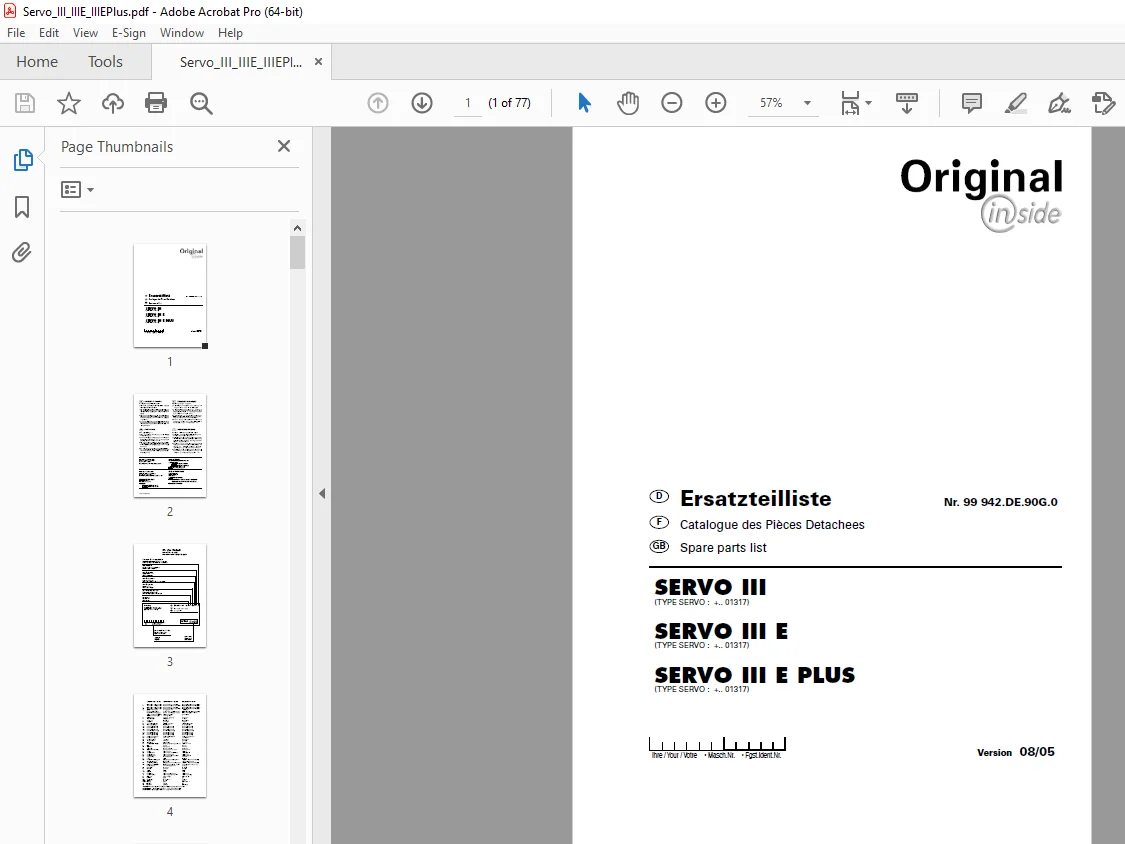The height and width of the screenshot is (844, 1125).
Task: Open the Find text magnifier icon
Action: click(x=201, y=103)
